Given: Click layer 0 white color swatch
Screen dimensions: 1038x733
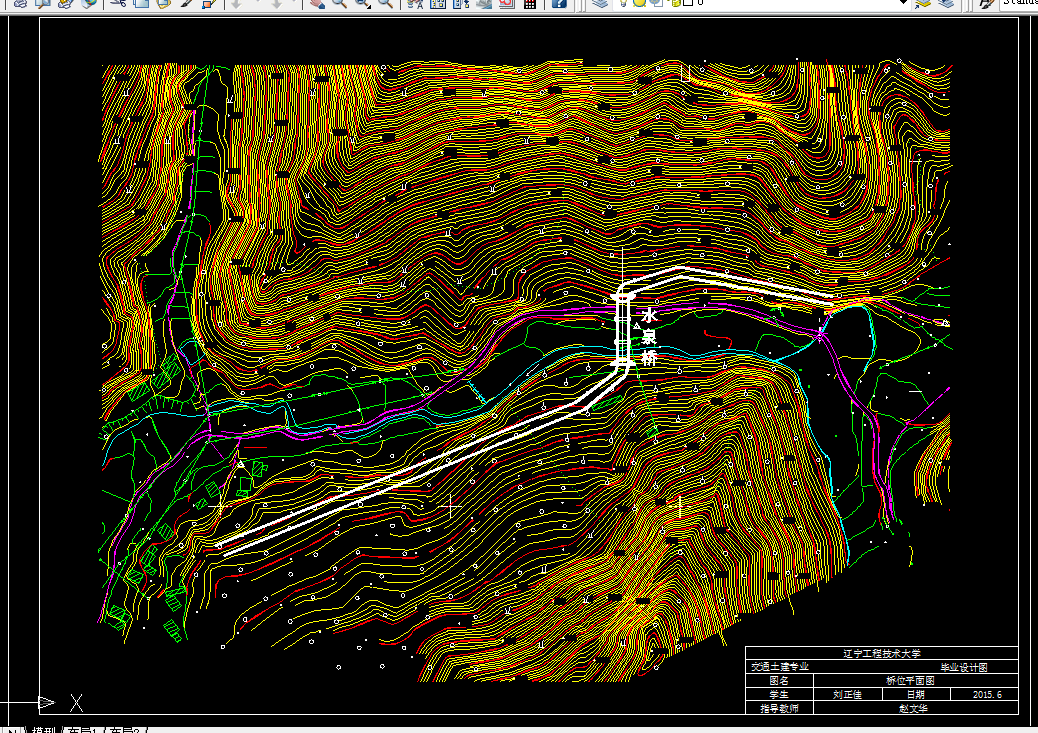Looking at the screenshot, I should pos(688,3).
